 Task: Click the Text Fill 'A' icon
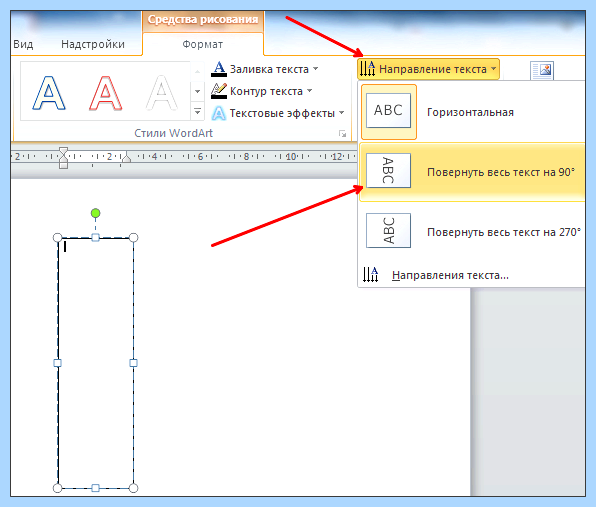pyautogui.click(x=219, y=69)
